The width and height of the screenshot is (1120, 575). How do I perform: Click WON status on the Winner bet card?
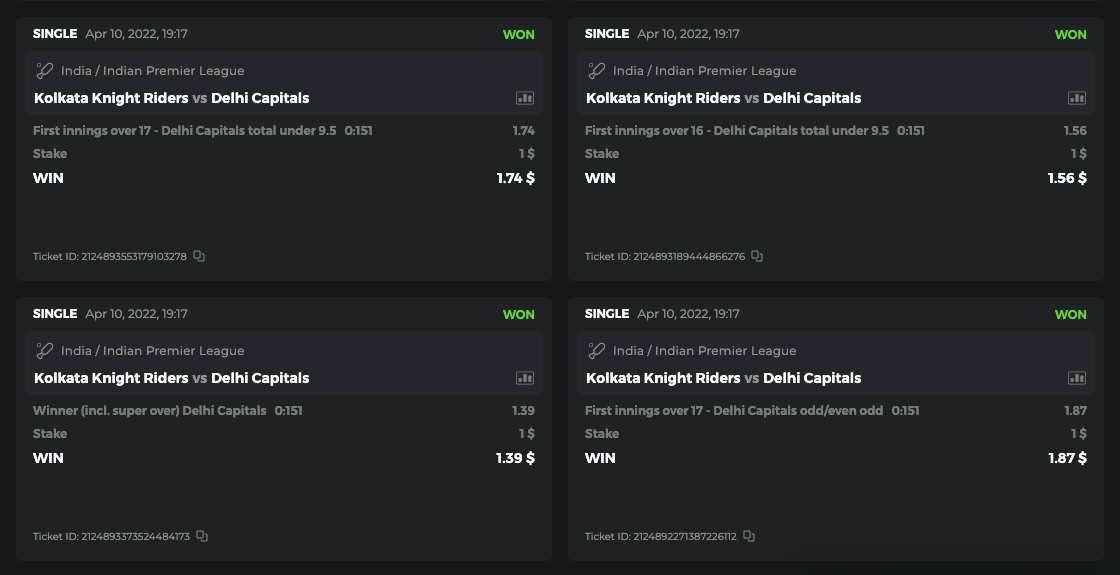pyautogui.click(x=518, y=314)
